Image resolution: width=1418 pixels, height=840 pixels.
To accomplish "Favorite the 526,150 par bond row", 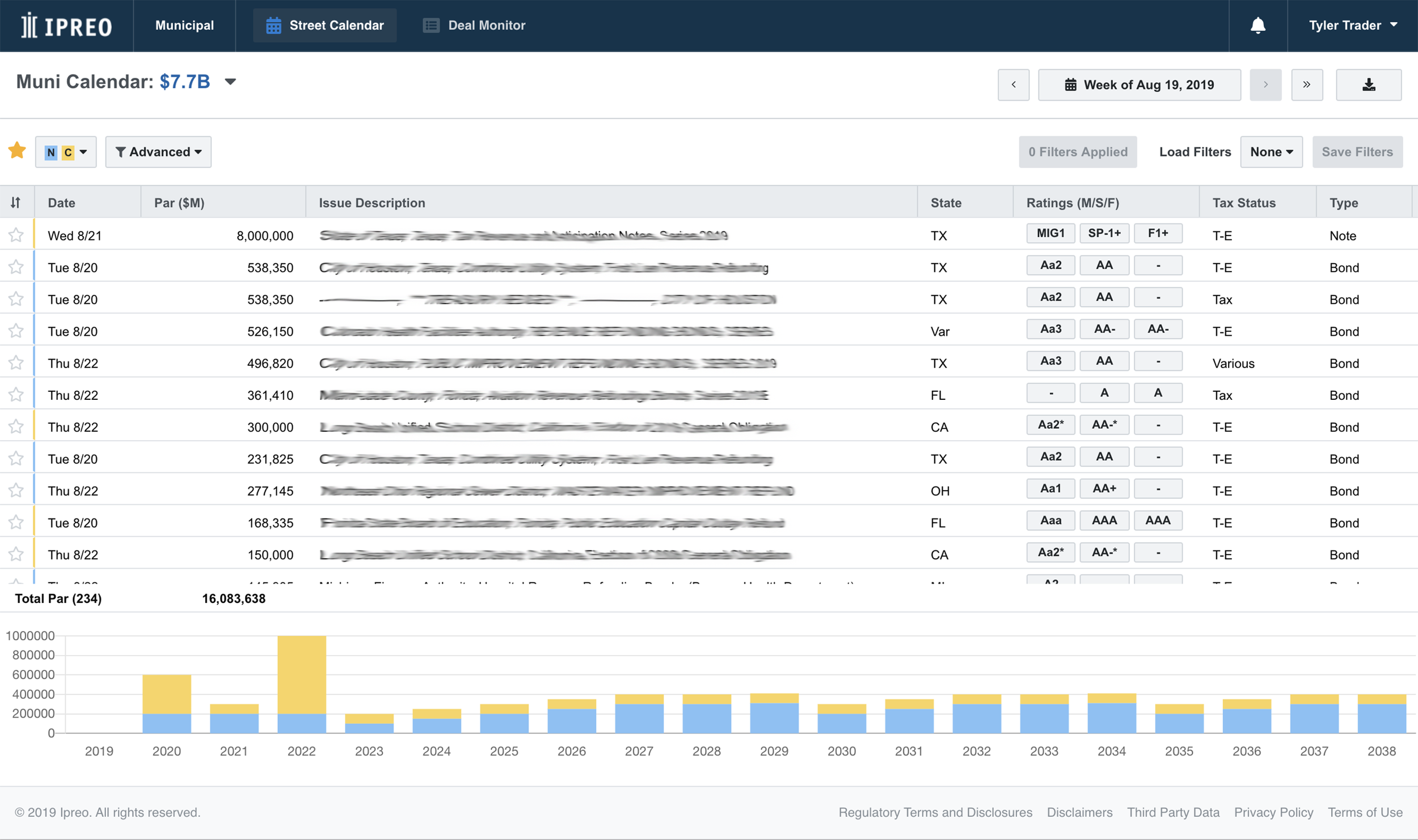I will tap(16, 331).
